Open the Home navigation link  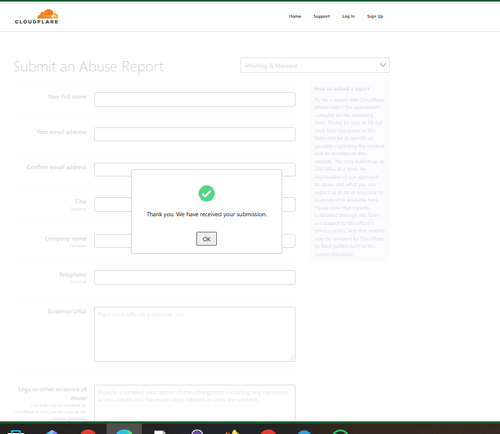[295, 16]
